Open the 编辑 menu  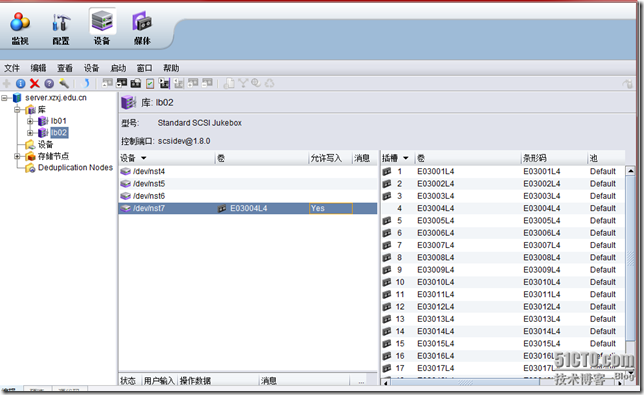38,68
